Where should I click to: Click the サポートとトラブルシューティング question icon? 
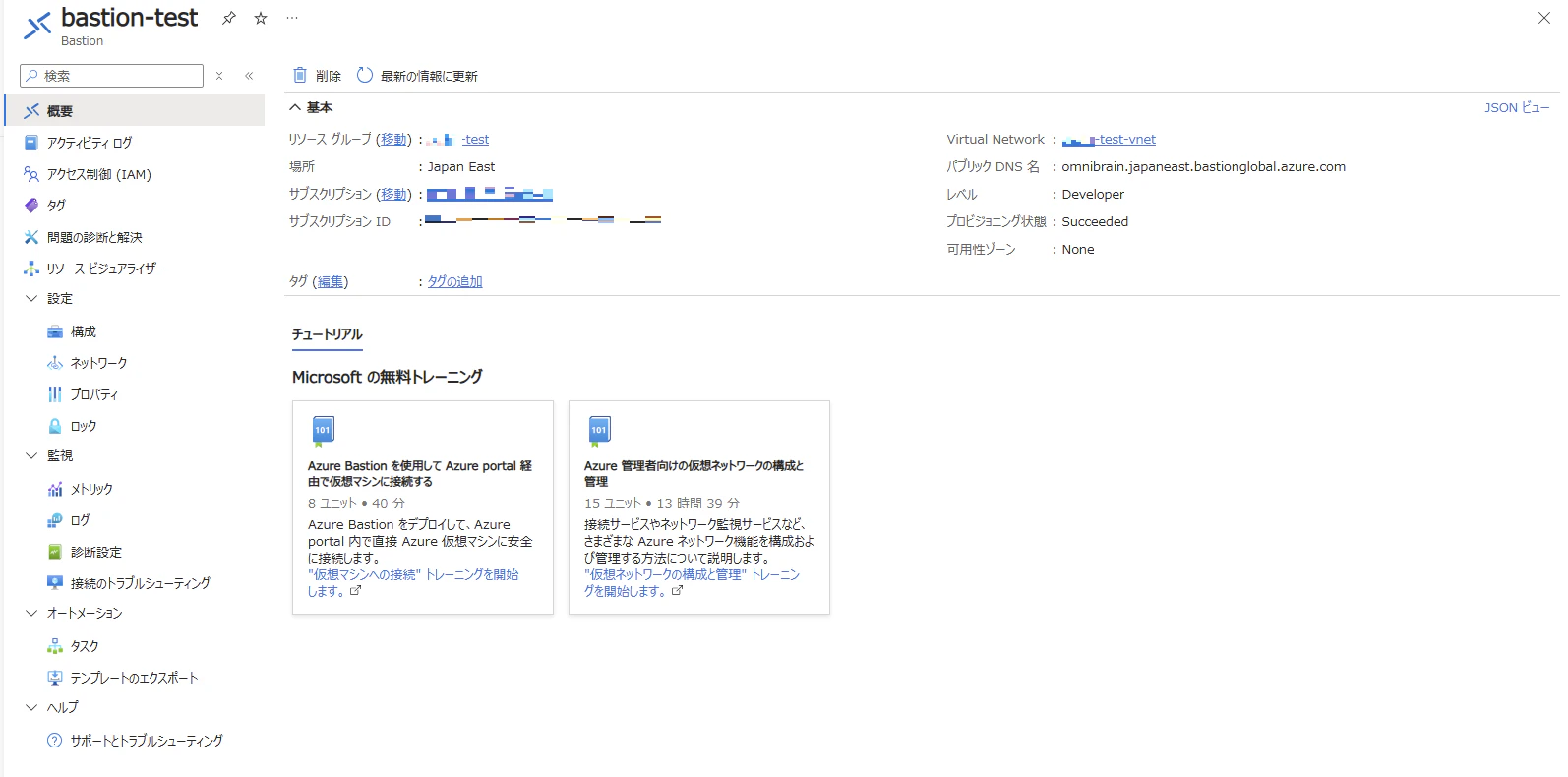coord(55,741)
